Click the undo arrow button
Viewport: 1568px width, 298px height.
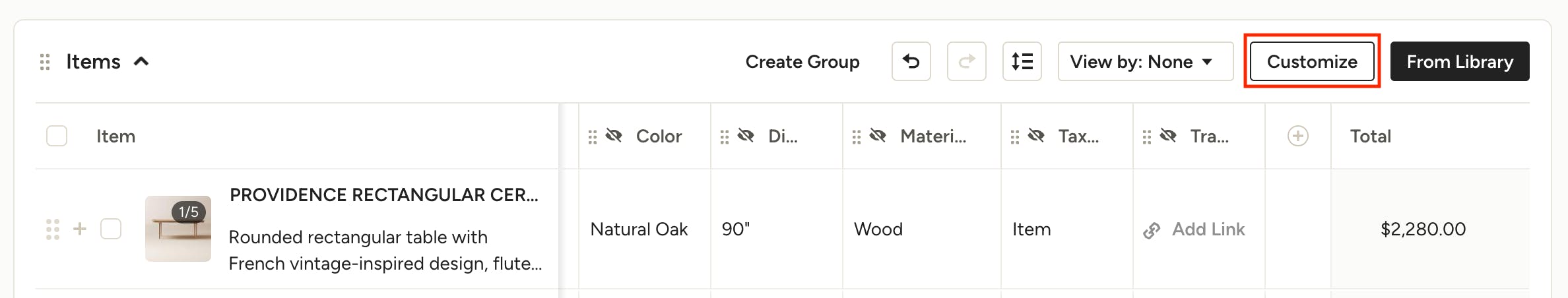pyautogui.click(x=911, y=61)
